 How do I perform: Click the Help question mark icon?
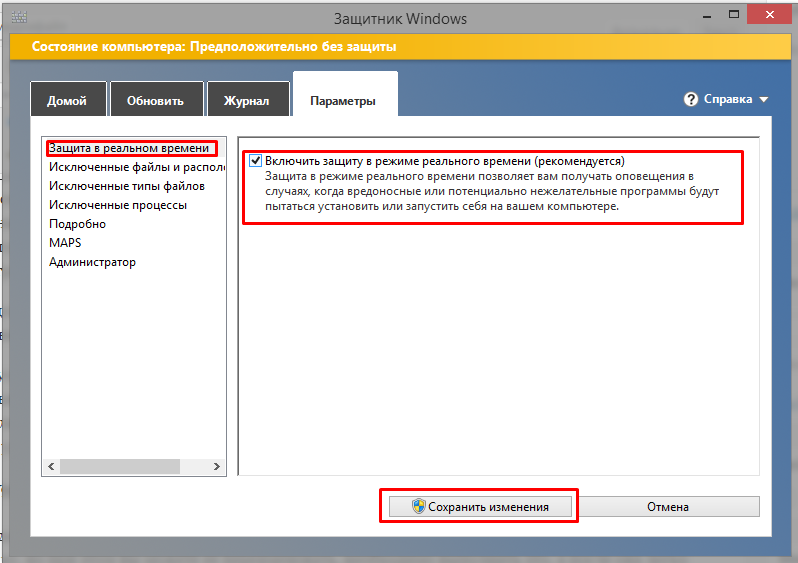tap(690, 100)
